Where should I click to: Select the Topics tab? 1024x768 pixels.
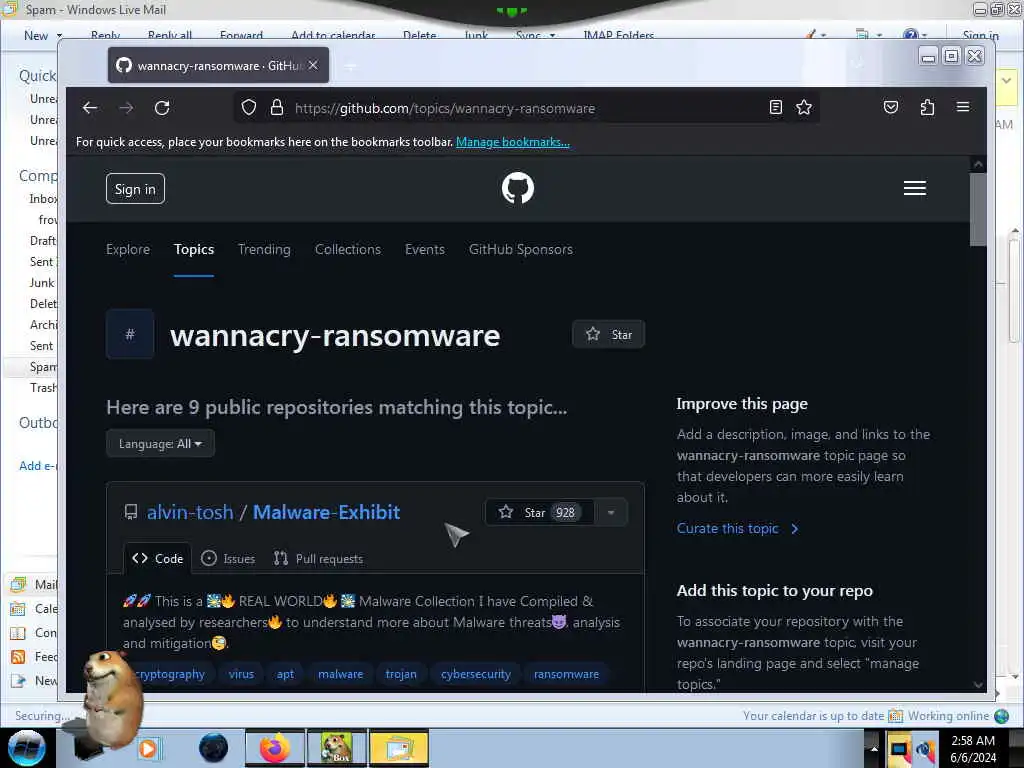tap(194, 249)
